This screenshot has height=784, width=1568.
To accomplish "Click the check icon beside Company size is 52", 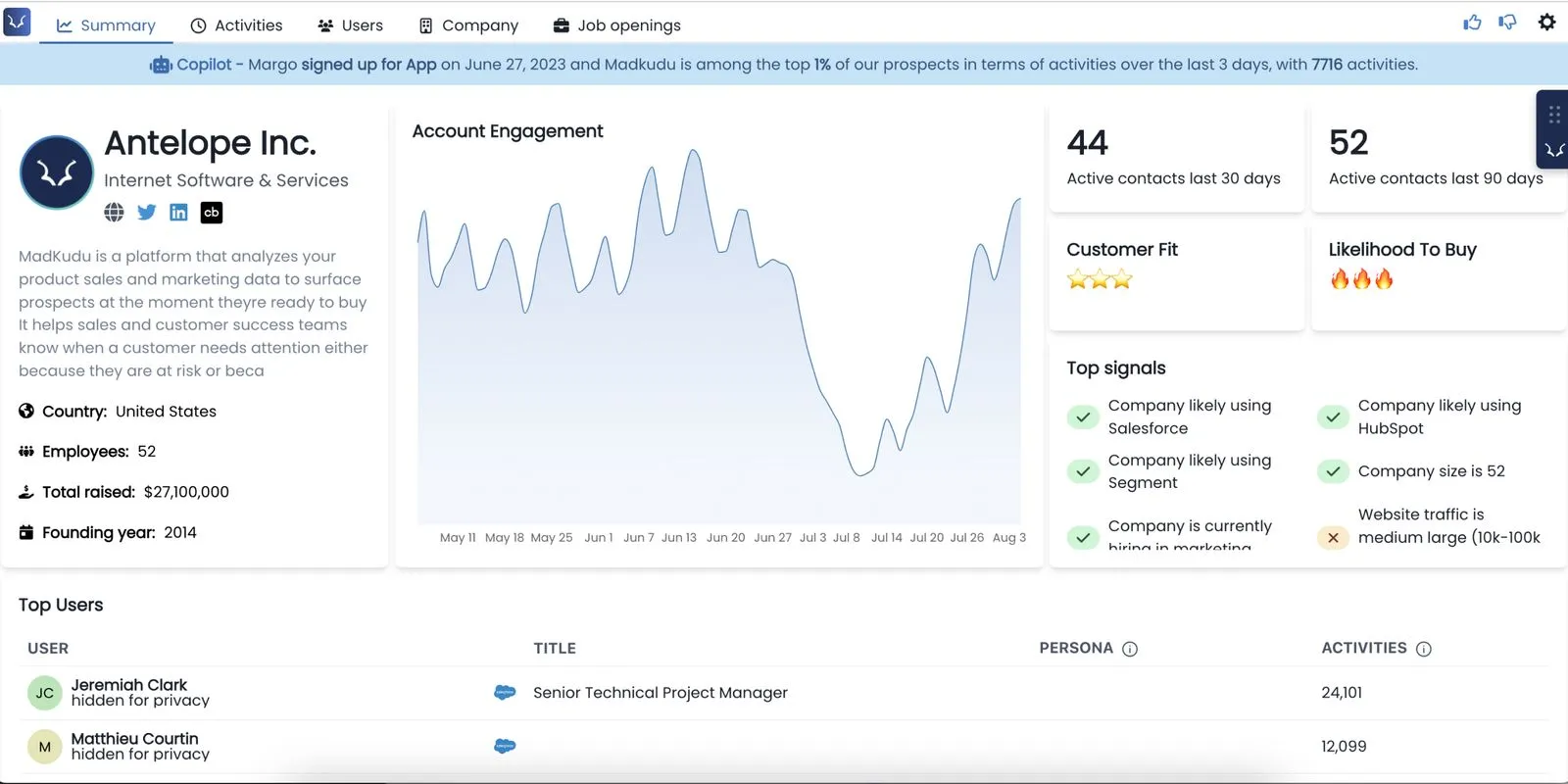I will tap(1333, 471).
